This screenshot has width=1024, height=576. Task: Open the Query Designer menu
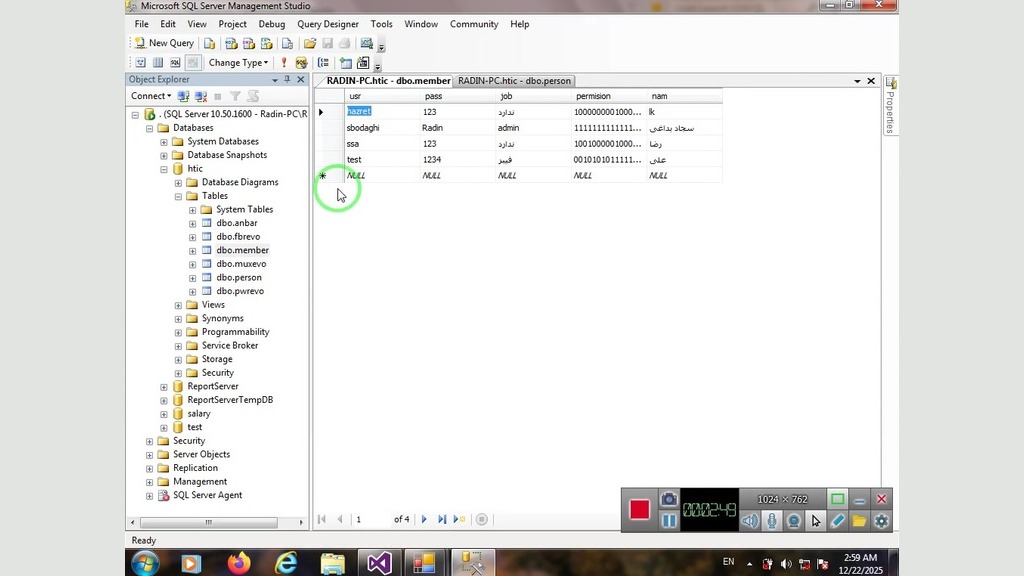[327, 24]
